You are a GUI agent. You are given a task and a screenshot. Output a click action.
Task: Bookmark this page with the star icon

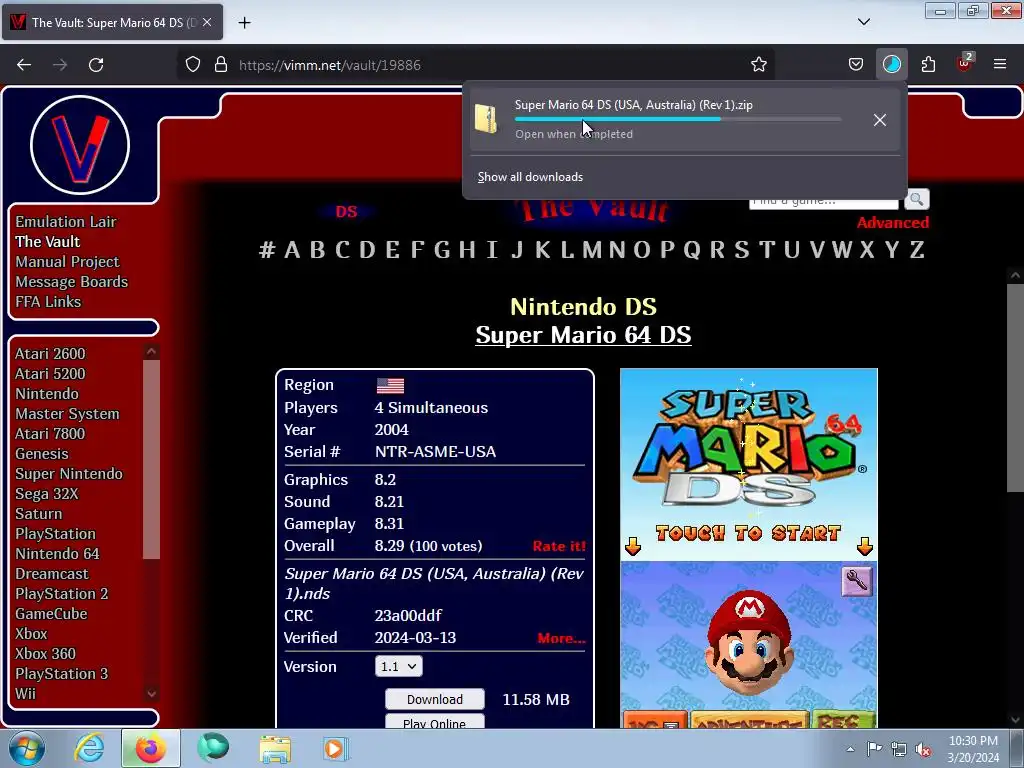758,65
